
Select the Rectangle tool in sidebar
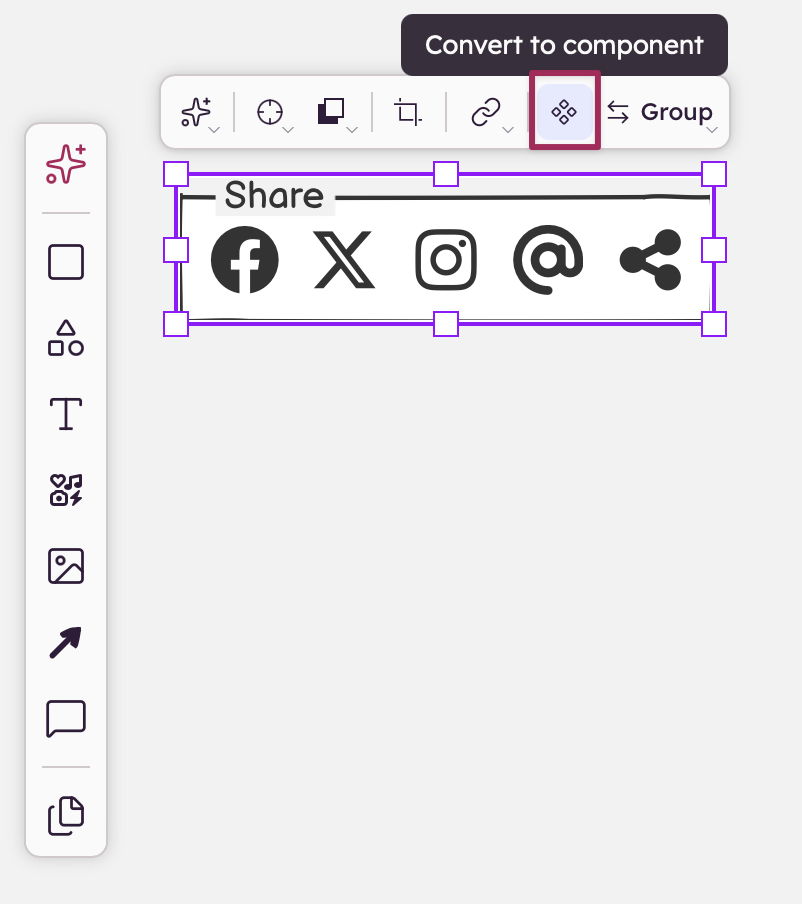pos(66,262)
